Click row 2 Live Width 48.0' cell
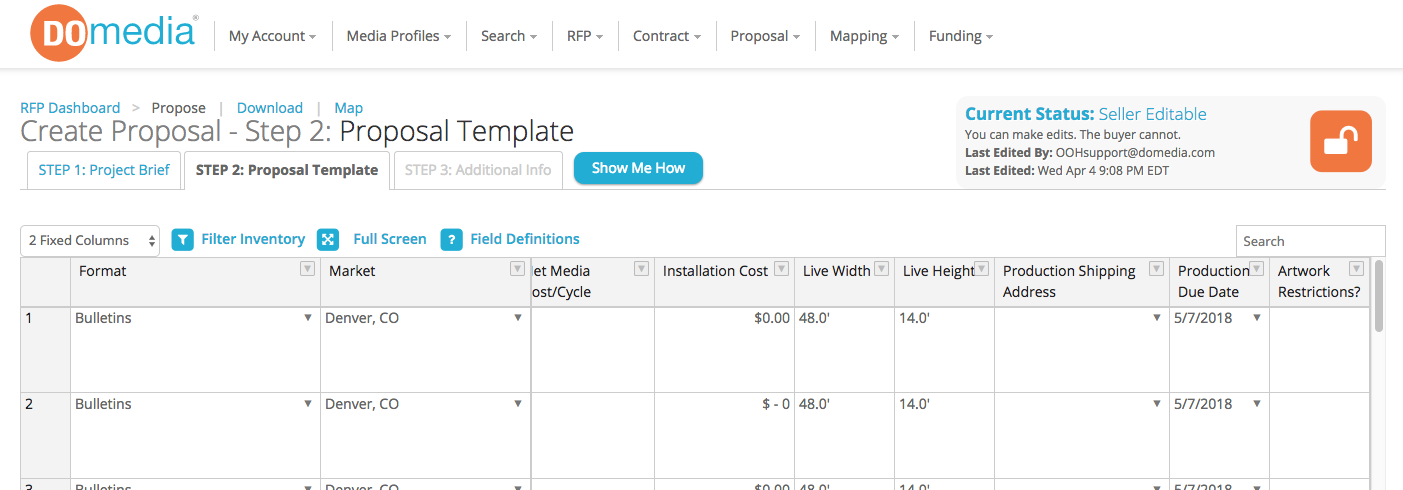1403x490 pixels. [844, 435]
